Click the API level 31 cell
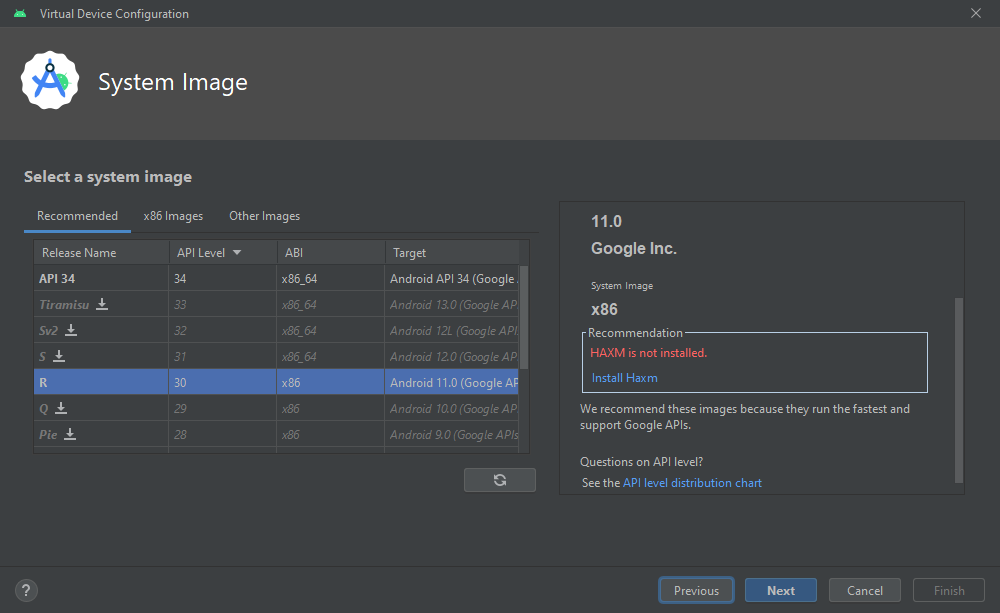This screenshot has height=613, width=1000. pos(223,356)
